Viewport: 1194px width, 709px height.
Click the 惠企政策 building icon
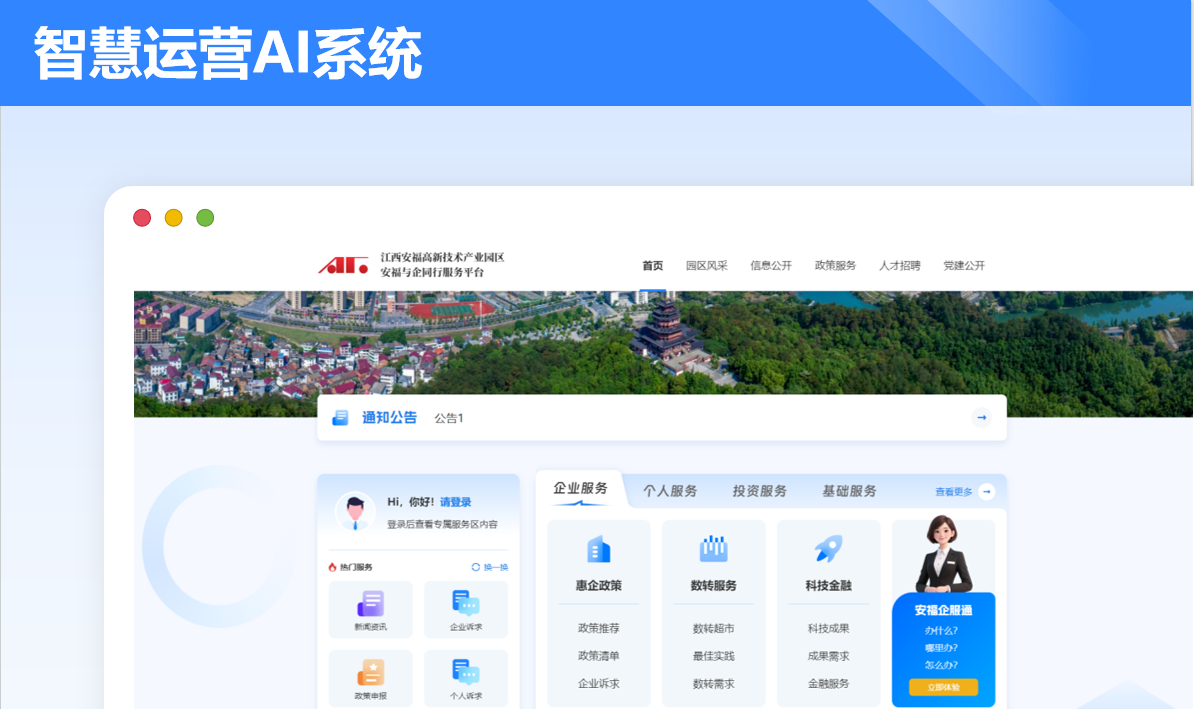click(x=599, y=549)
